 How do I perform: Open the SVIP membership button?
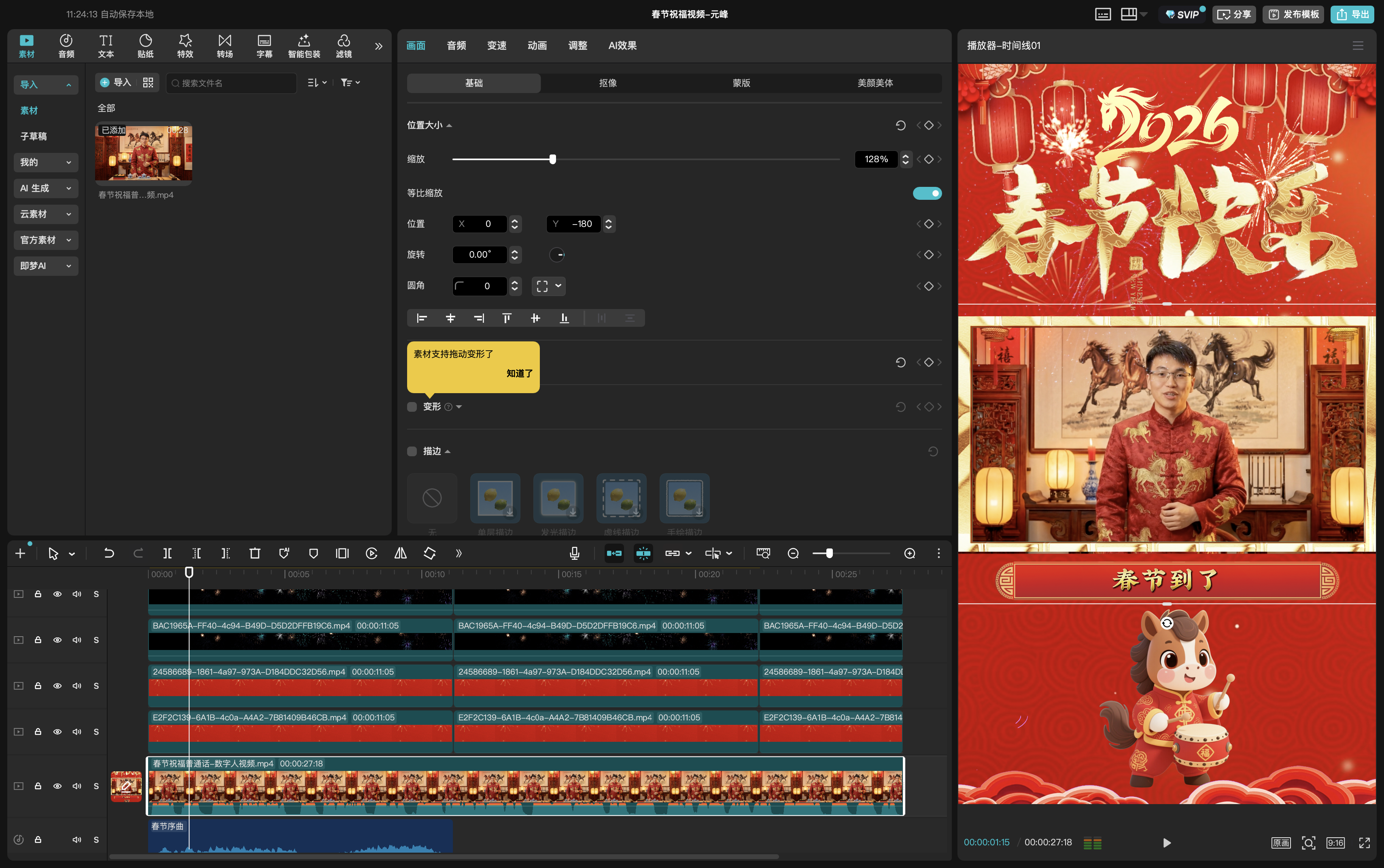[1182, 14]
